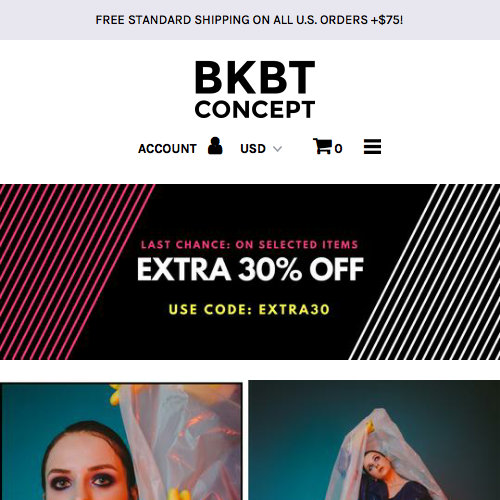This screenshot has width=500, height=500.
Task: Select the USD currency selector
Action: pos(261,149)
